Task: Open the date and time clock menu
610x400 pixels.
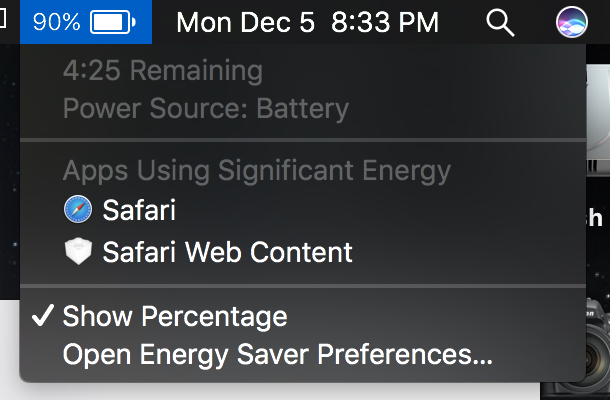Action: (307, 22)
